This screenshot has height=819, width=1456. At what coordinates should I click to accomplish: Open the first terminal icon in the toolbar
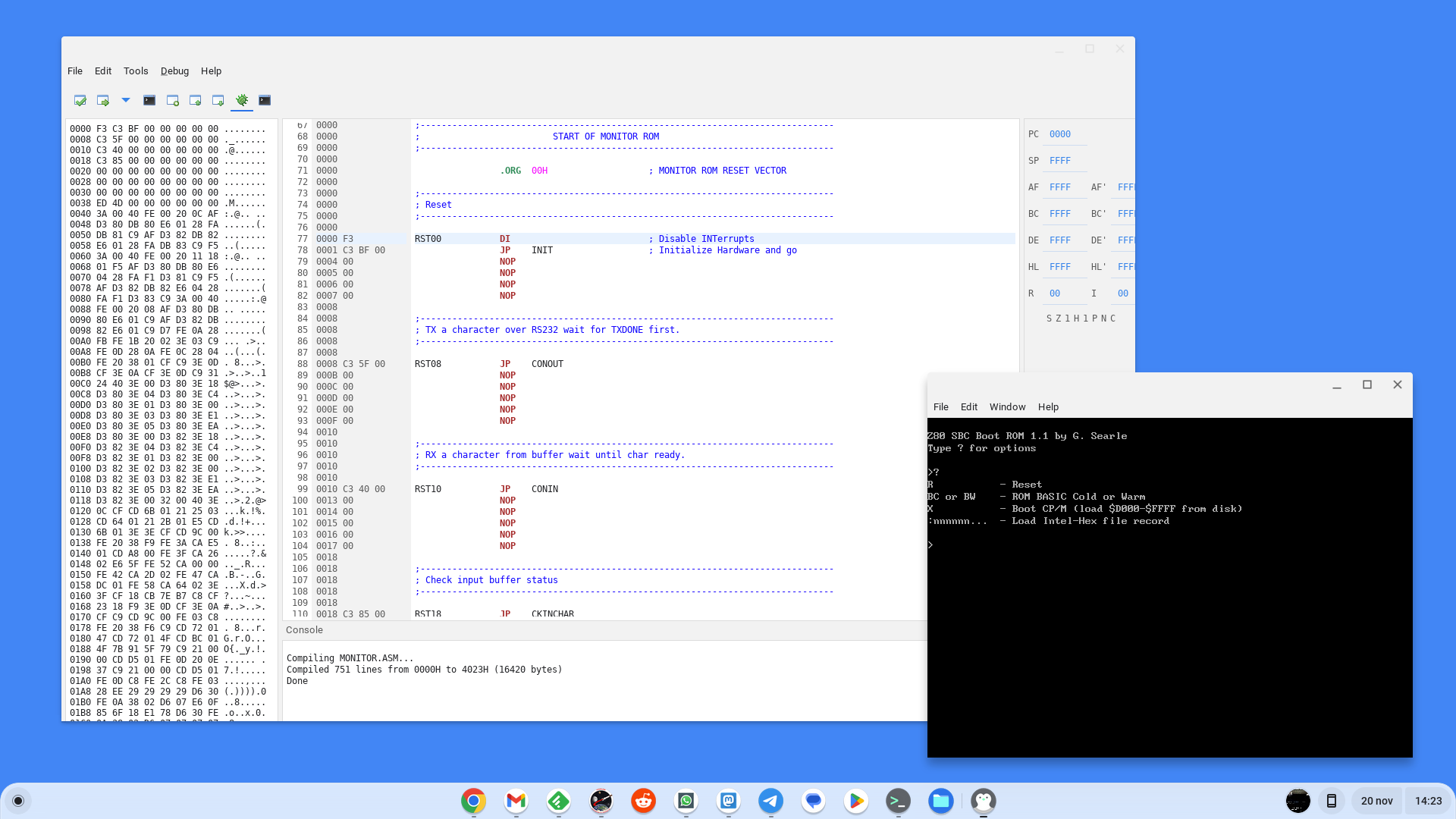[x=149, y=100]
